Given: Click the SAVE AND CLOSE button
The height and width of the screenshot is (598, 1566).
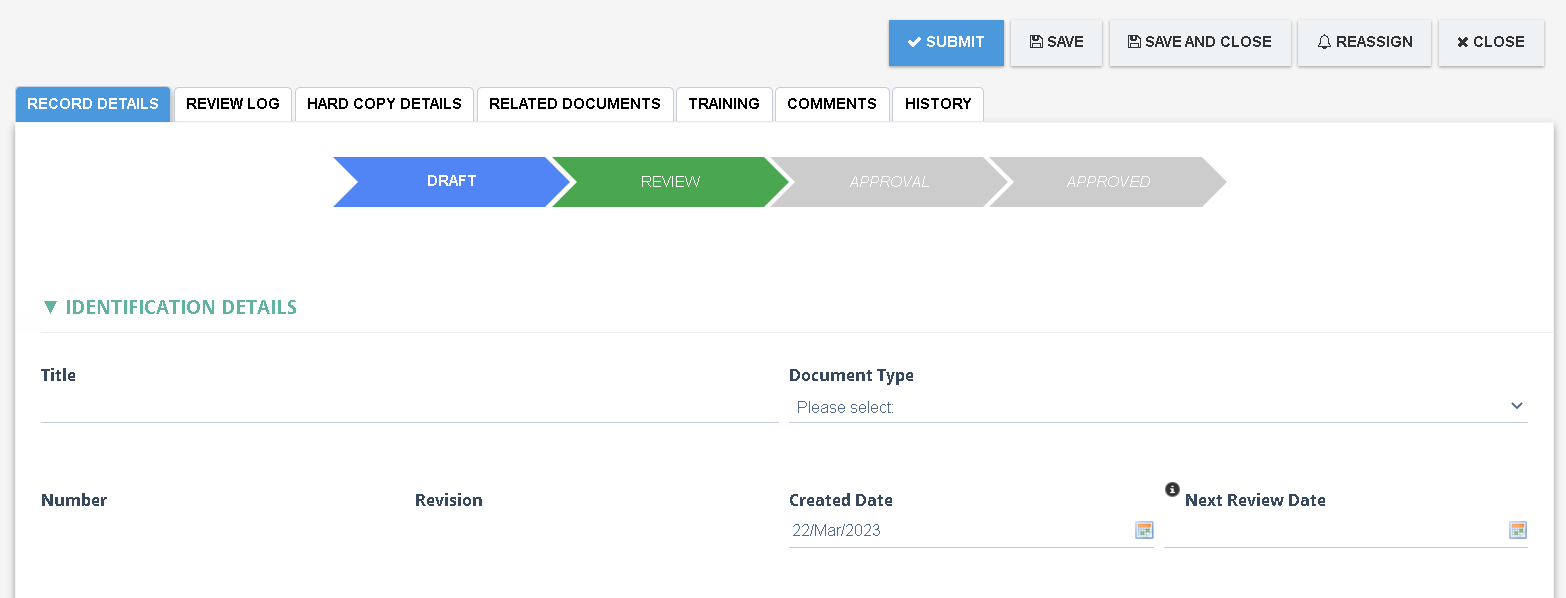Looking at the screenshot, I should (1200, 42).
